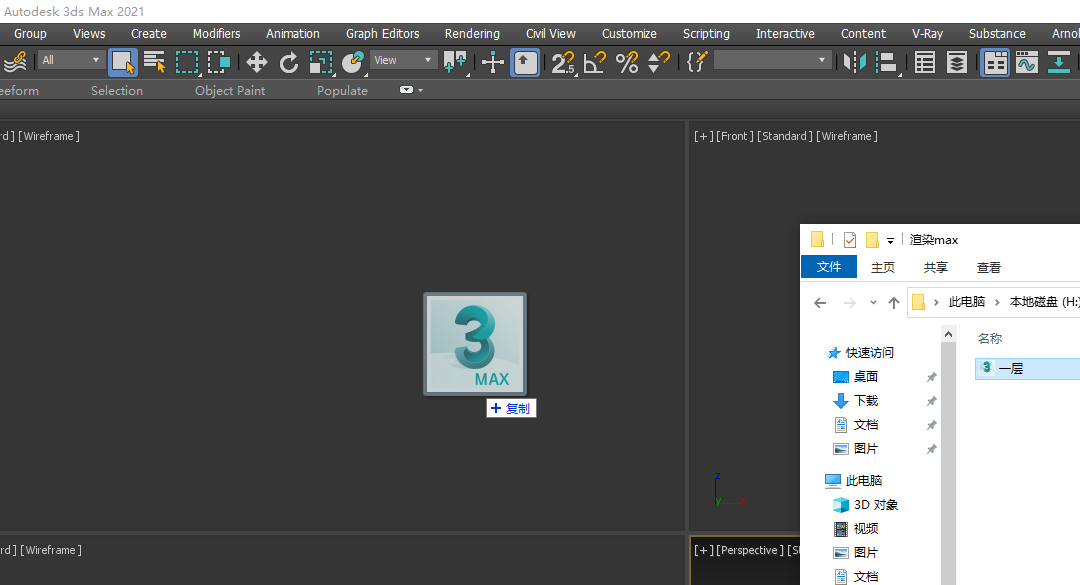
Task: Open the Customize menu
Action: click(629, 34)
